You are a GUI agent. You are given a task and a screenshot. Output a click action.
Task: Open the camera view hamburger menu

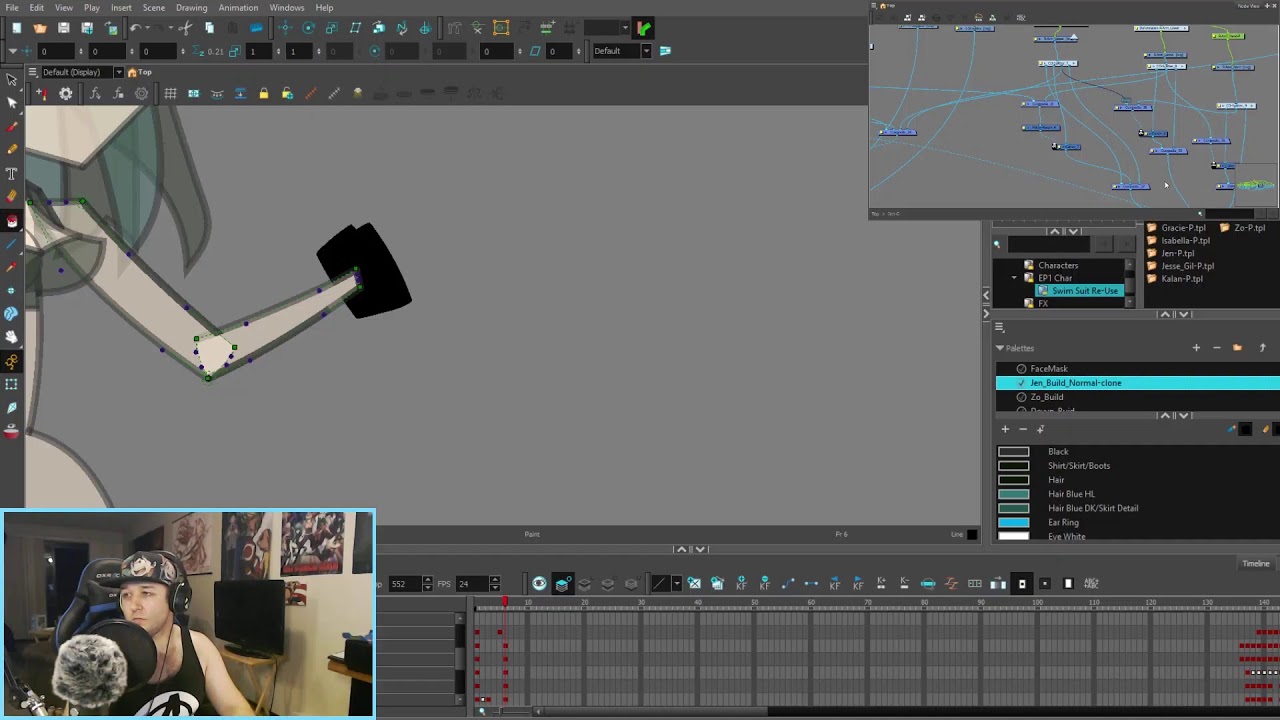(x=32, y=72)
